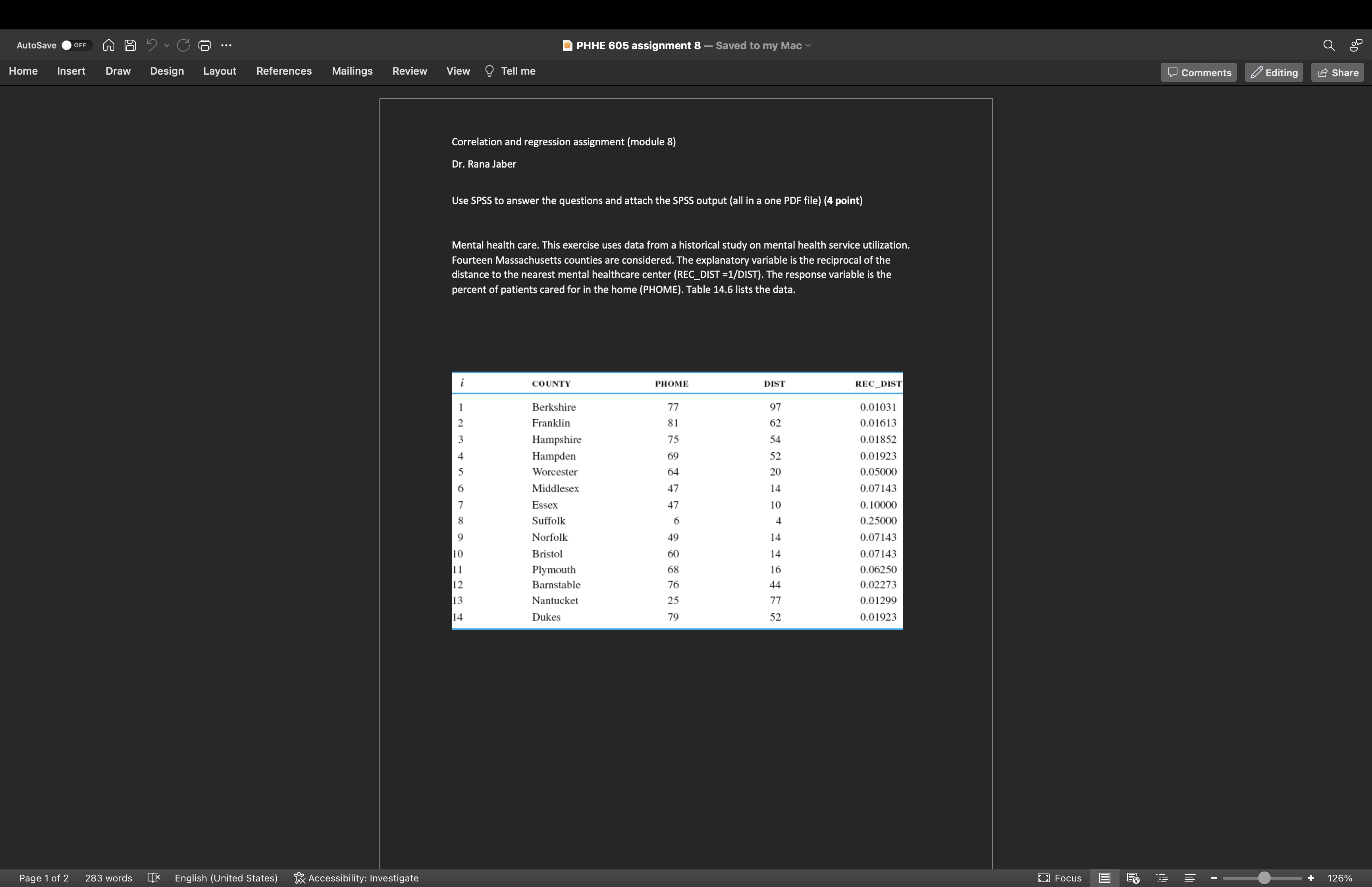Open Search from the title bar
Screen dimensions: 1372x887
[1329, 44]
